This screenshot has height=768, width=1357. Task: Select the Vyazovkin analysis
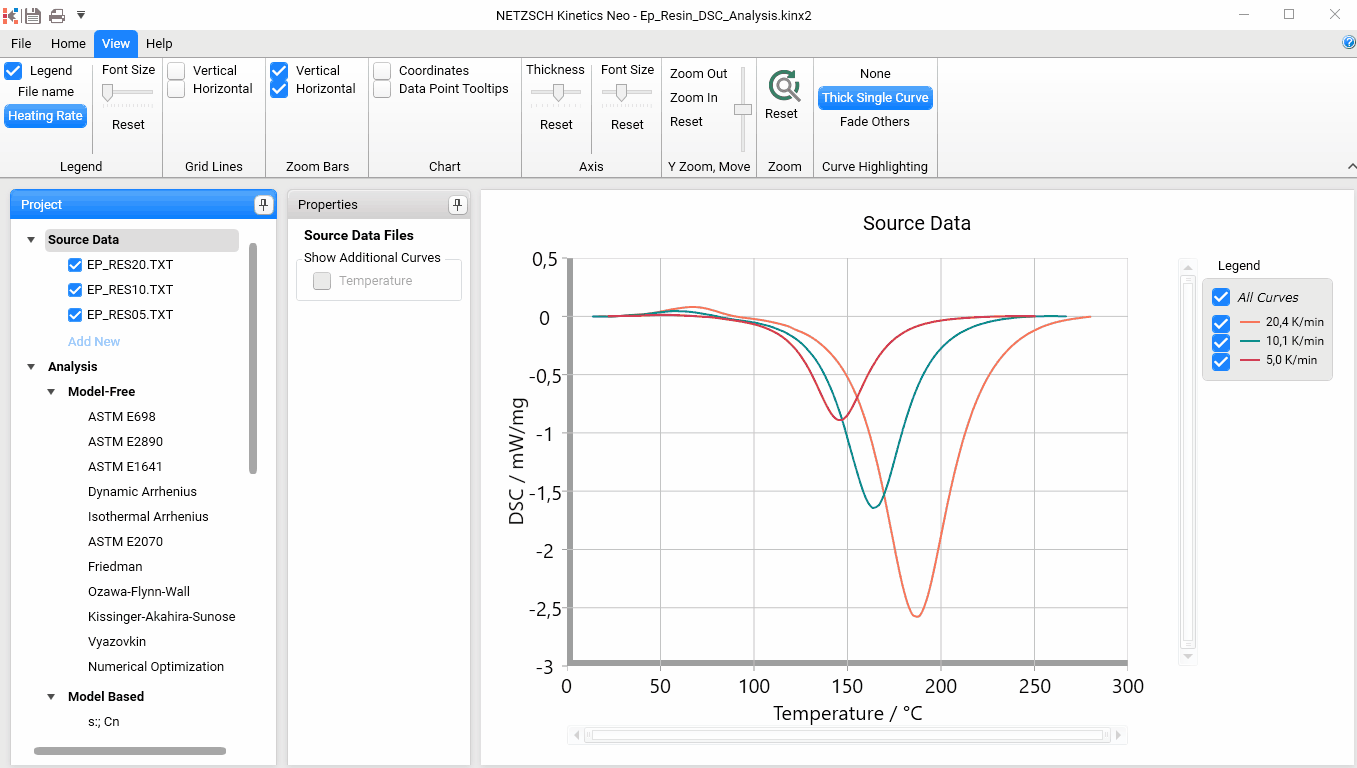pos(117,642)
